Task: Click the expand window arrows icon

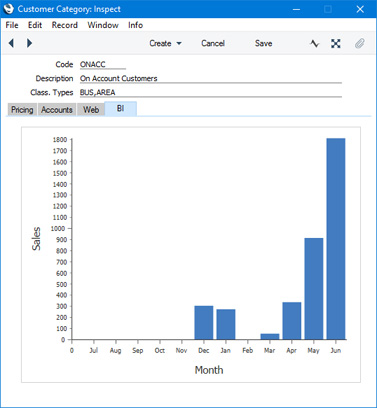Action: (x=336, y=43)
